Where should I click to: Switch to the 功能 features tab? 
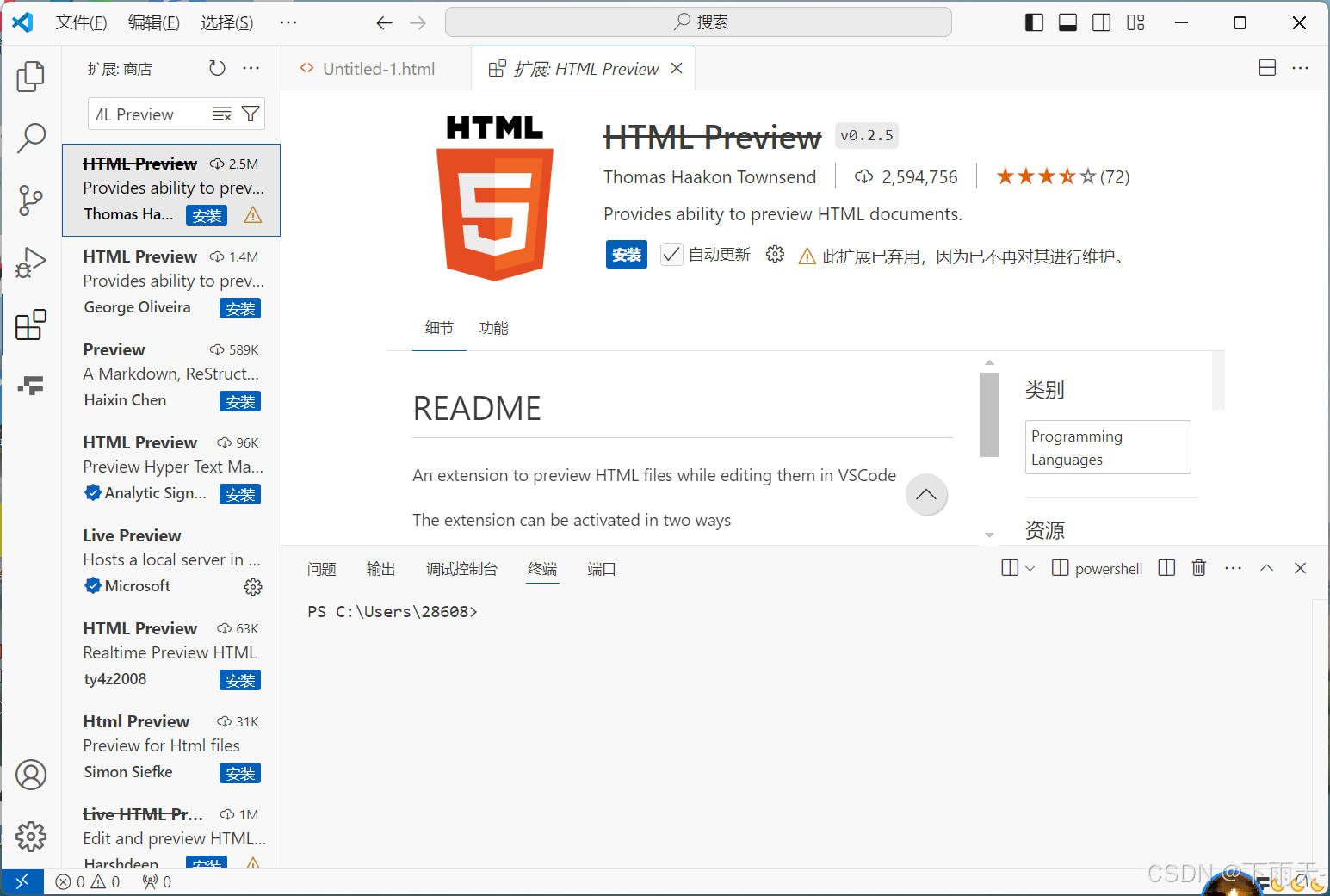[493, 328]
